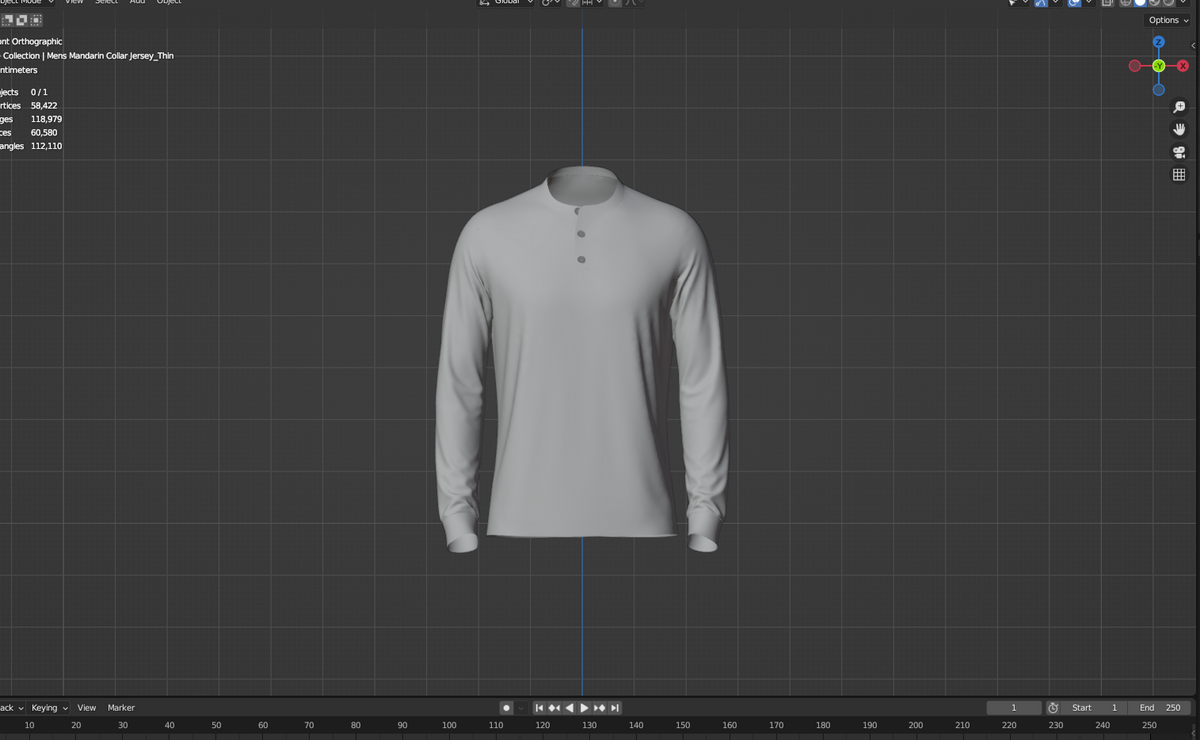
Task: Toggle the preview range clock icon
Action: 1053,708
